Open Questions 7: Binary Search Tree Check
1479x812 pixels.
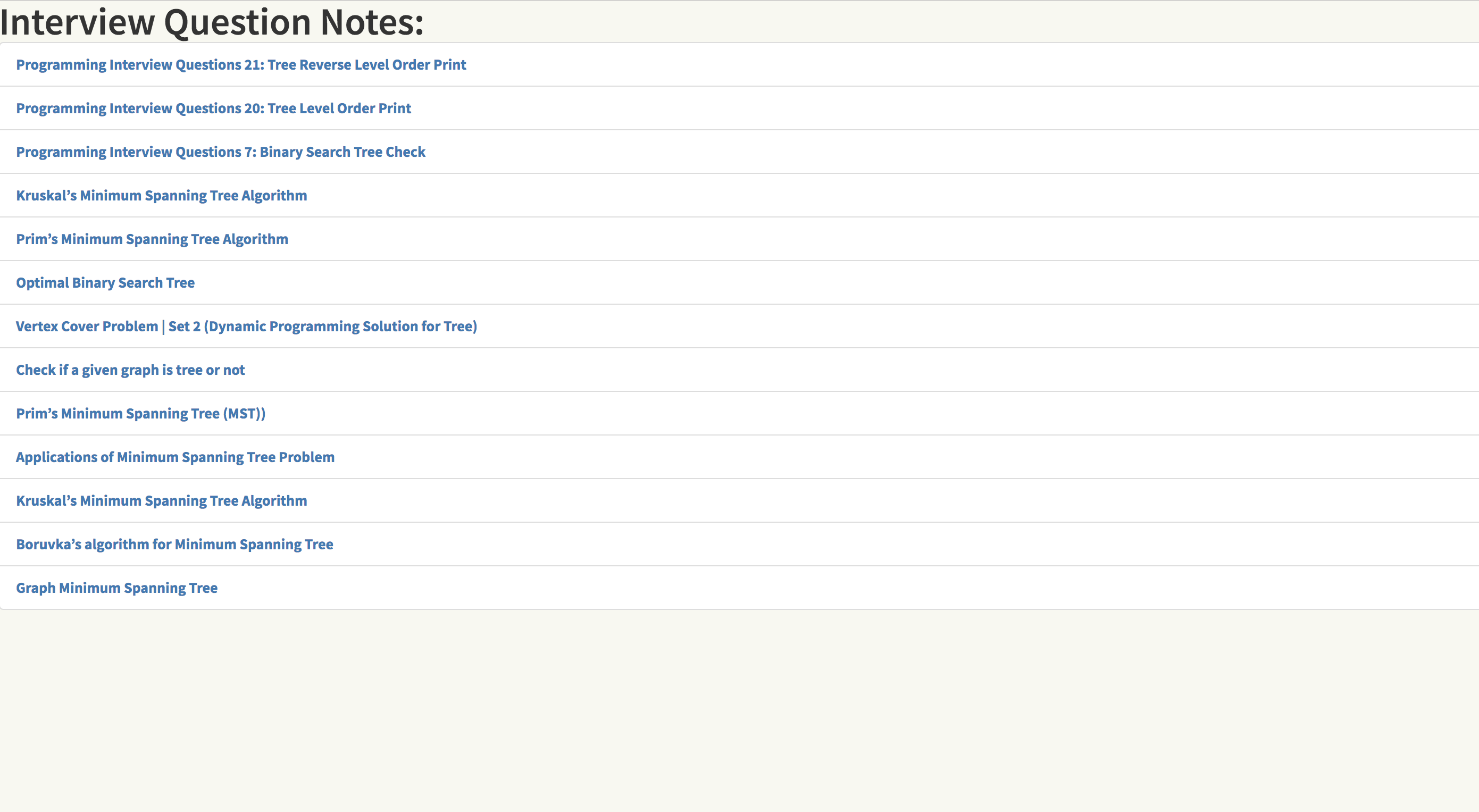(221, 152)
